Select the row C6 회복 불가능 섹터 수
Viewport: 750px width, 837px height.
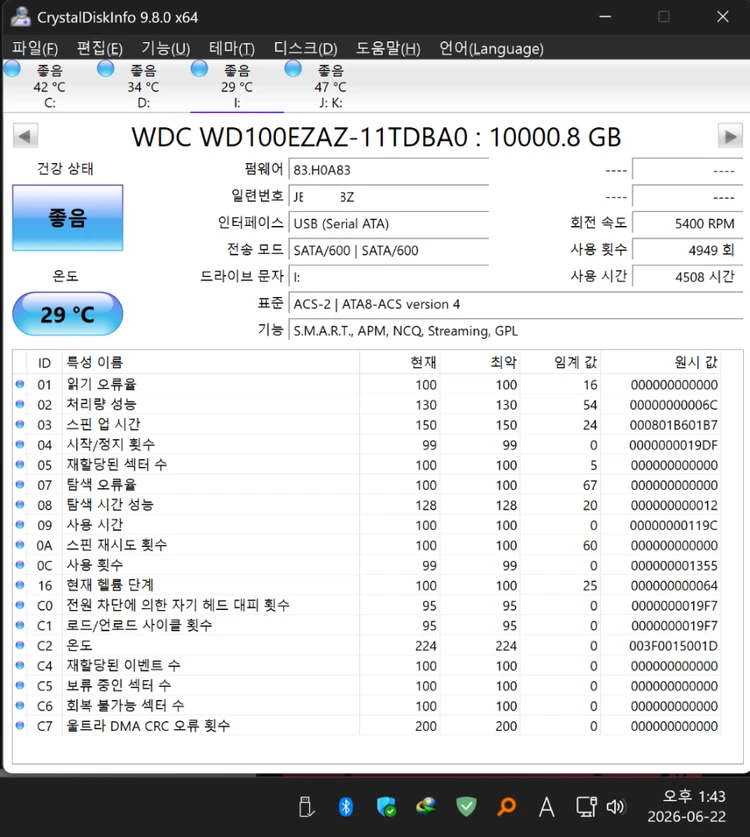click(x=367, y=706)
